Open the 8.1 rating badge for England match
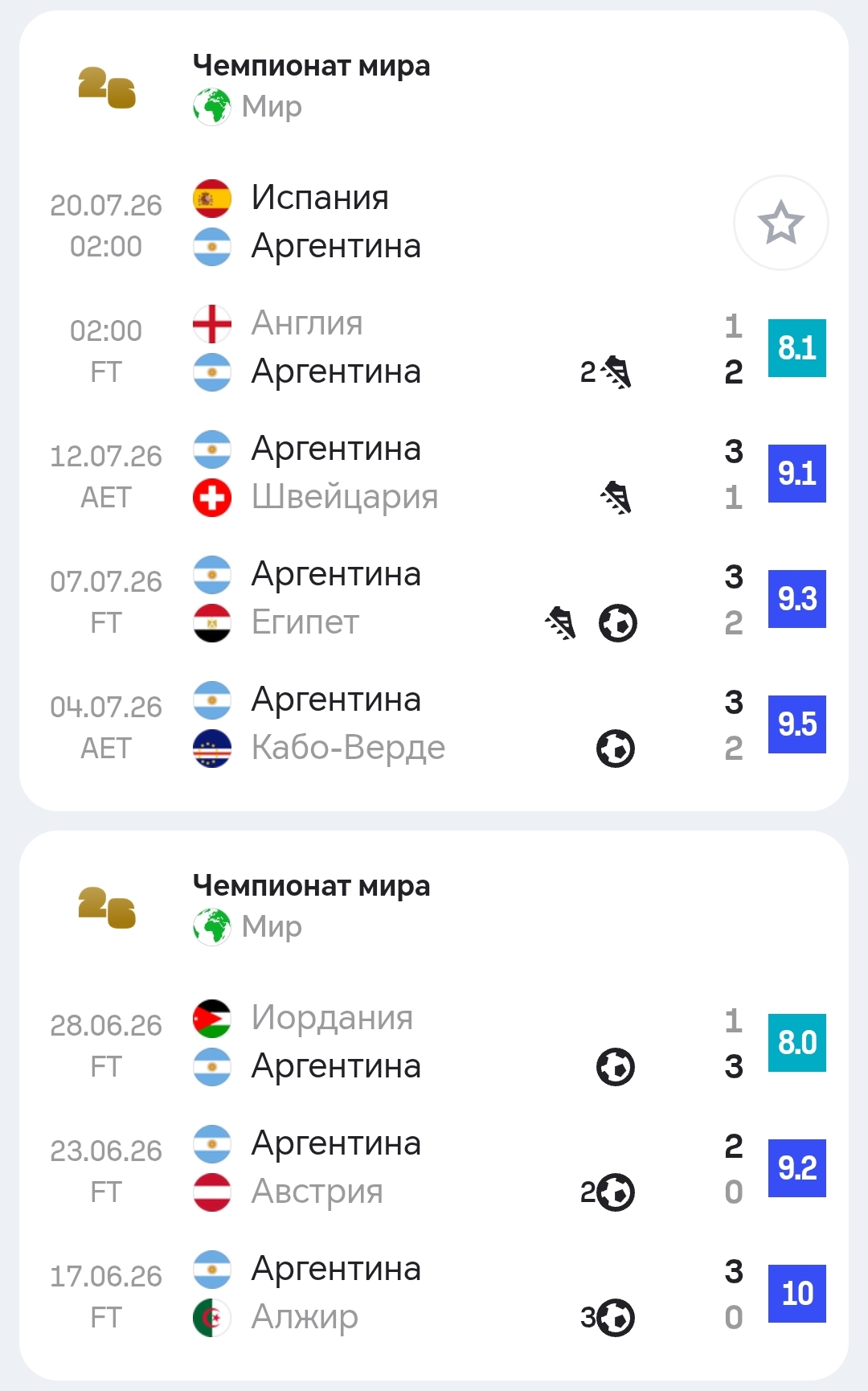Viewport: 868px width, 1391px height. [797, 348]
